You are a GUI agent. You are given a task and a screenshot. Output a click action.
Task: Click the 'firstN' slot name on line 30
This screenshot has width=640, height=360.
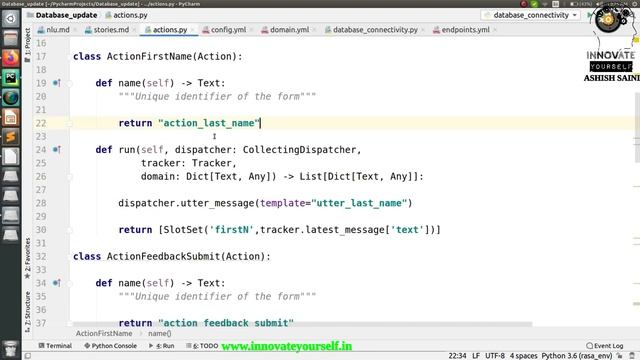pyautogui.click(x=231, y=230)
